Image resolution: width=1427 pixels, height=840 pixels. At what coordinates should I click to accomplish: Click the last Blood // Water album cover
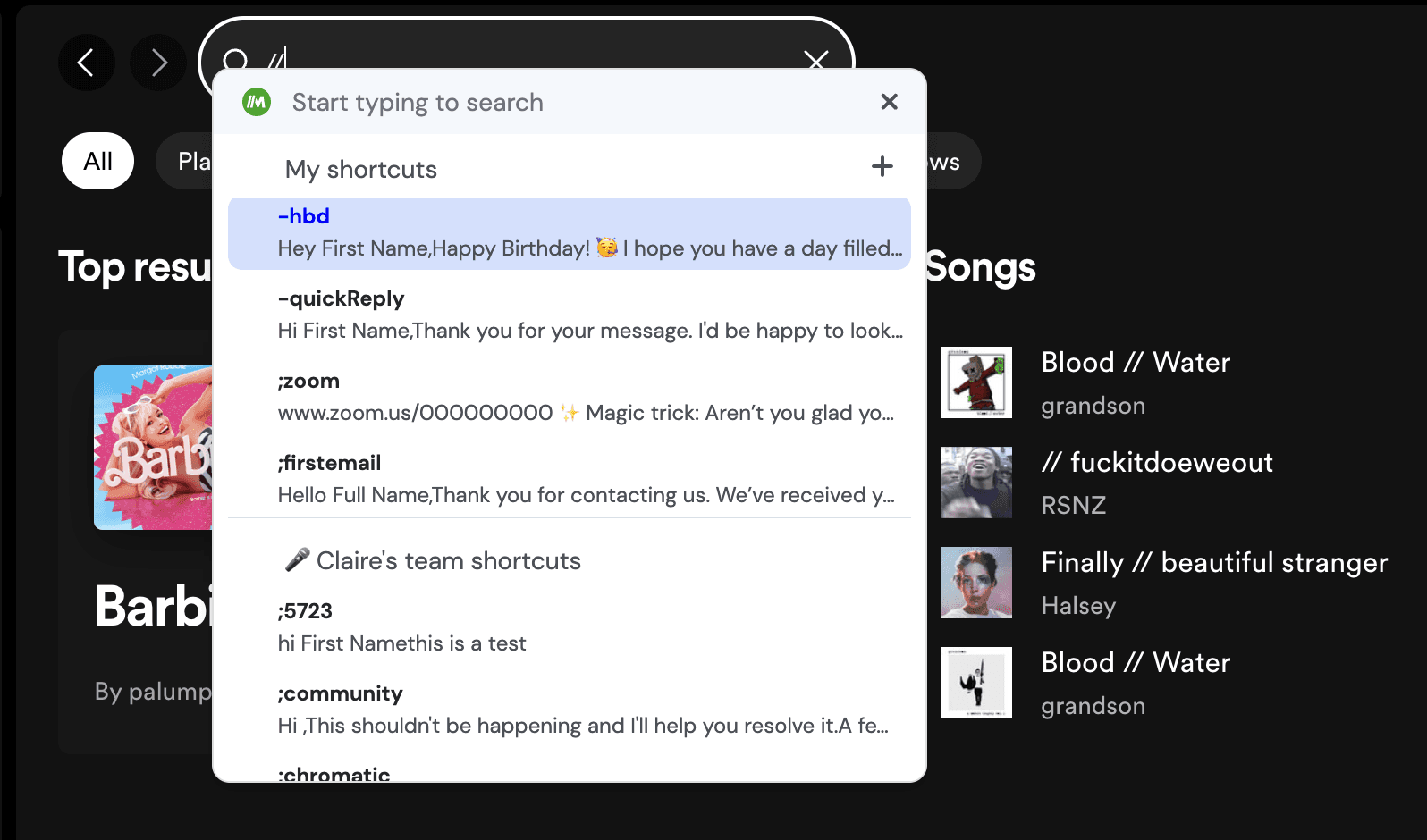[x=976, y=683]
